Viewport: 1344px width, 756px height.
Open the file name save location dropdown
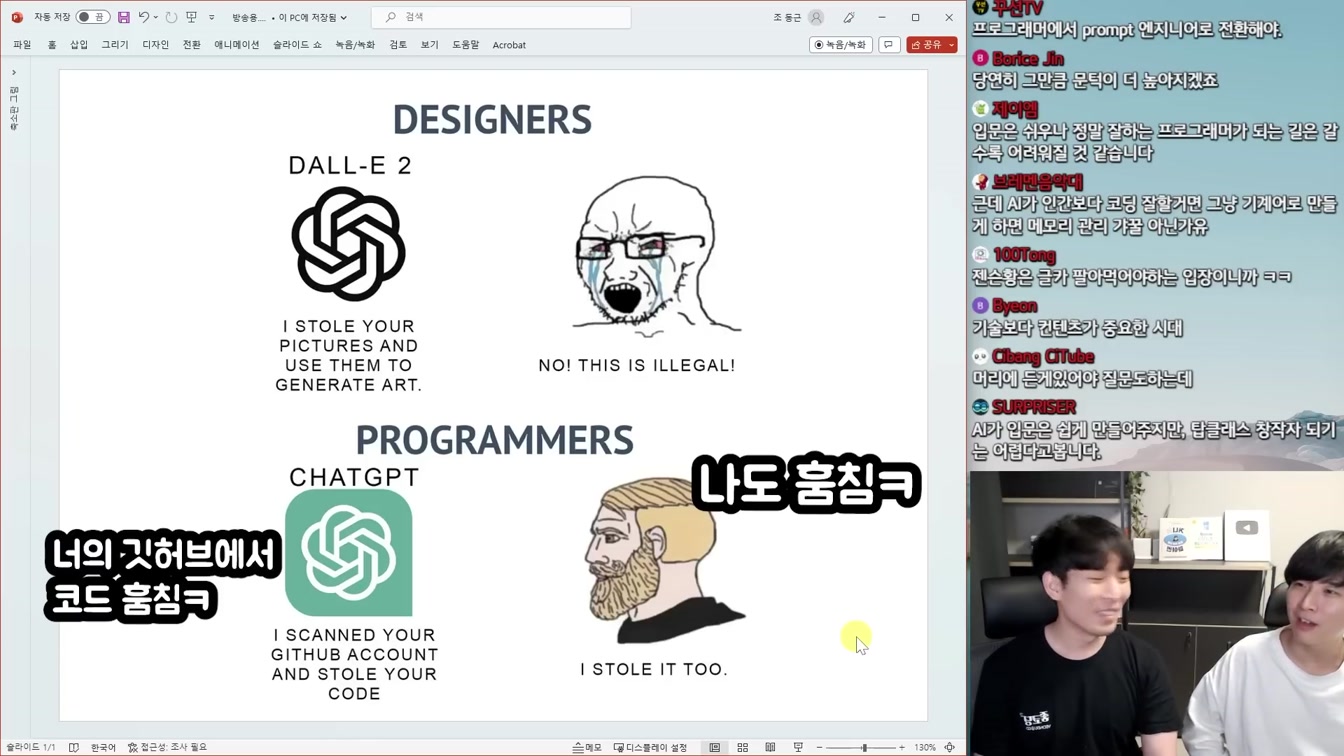pyautogui.click(x=343, y=17)
